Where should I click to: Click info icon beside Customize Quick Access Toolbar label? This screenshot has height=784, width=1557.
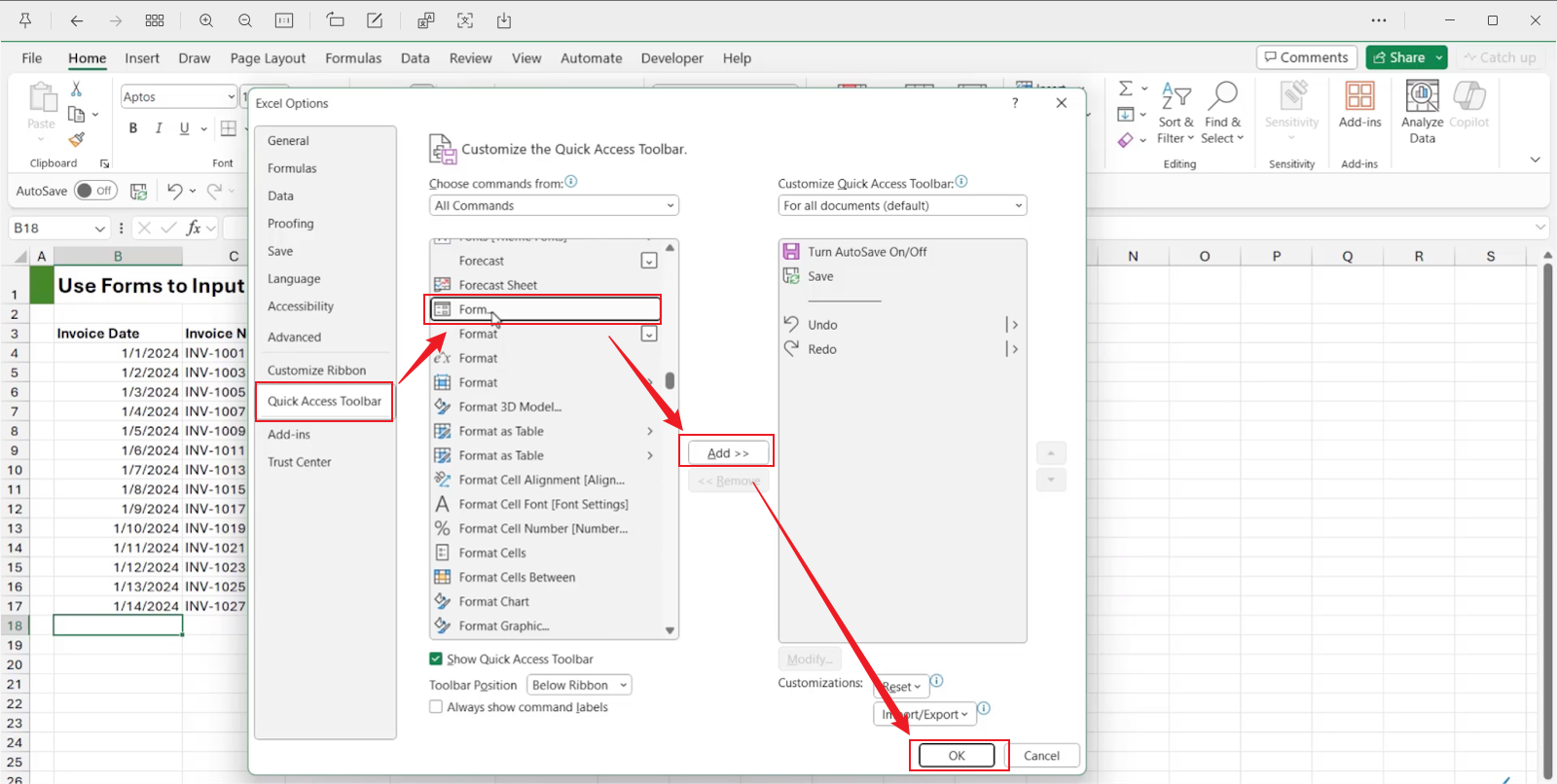[x=961, y=182]
